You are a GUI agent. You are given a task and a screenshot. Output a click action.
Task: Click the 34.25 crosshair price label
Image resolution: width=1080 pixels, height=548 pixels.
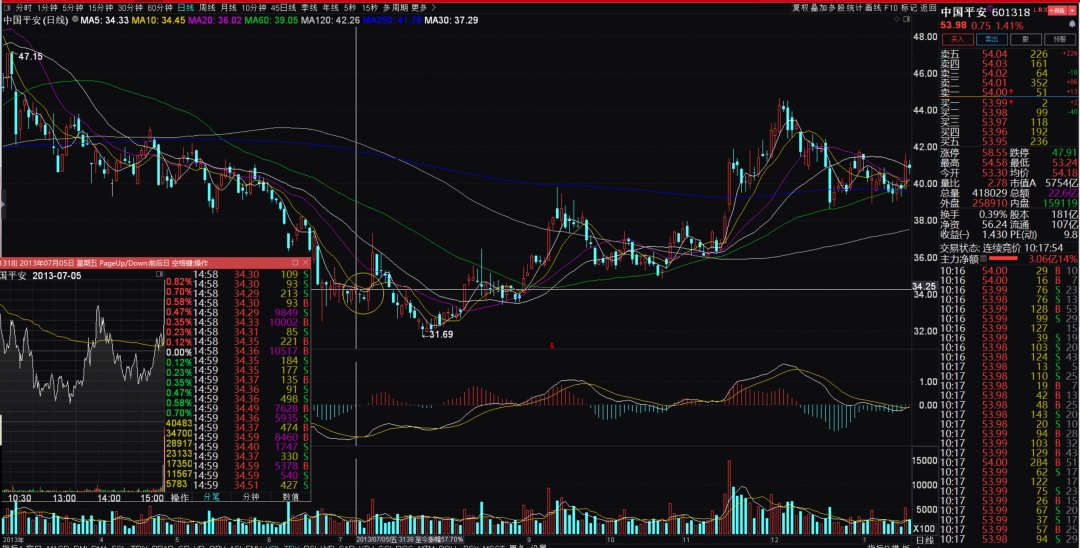(x=924, y=286)
